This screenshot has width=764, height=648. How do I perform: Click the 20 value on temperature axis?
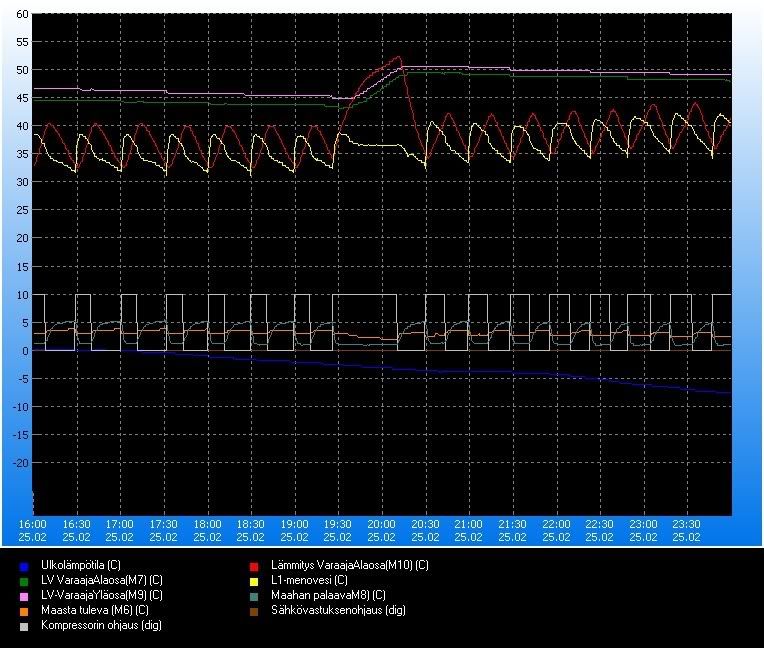(x=22, y=238)
